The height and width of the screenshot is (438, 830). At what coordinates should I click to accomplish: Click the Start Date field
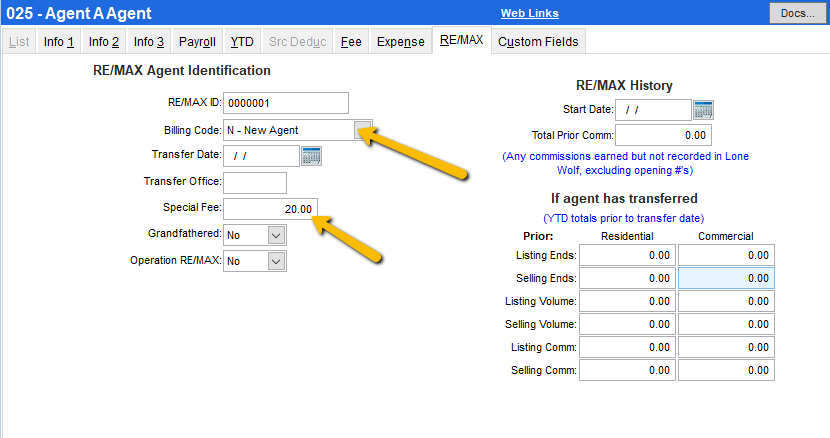(x=653, y=110)
